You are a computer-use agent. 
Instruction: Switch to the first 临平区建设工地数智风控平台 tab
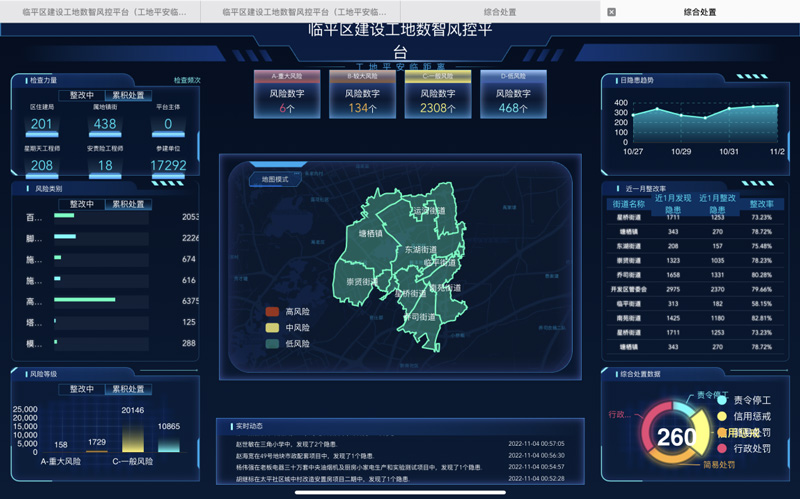coord(100,12)
